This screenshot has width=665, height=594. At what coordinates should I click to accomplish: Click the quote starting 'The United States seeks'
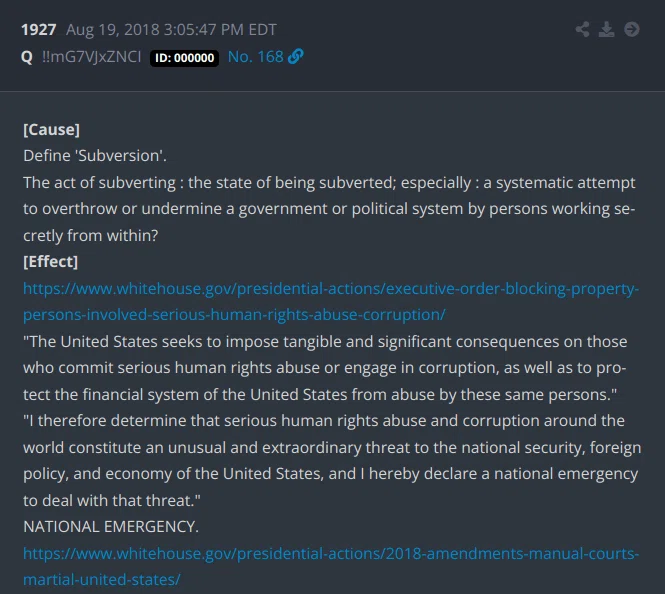[325, 368]
